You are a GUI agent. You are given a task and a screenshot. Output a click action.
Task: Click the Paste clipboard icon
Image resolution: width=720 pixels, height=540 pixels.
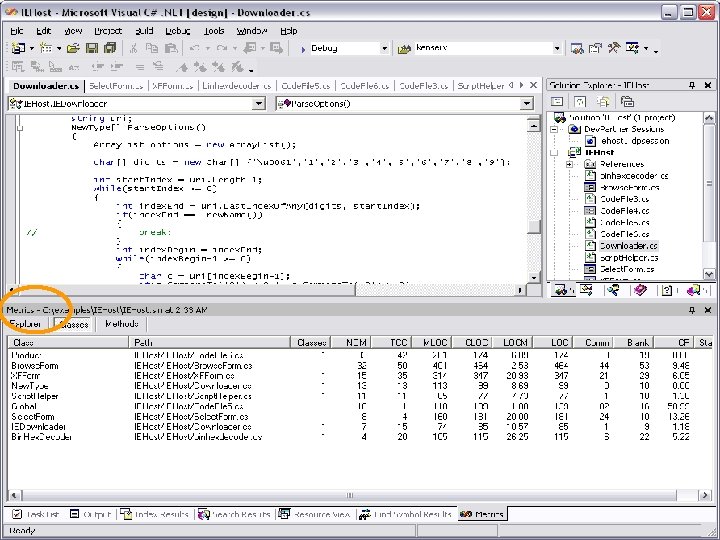(x=171, y=48)
